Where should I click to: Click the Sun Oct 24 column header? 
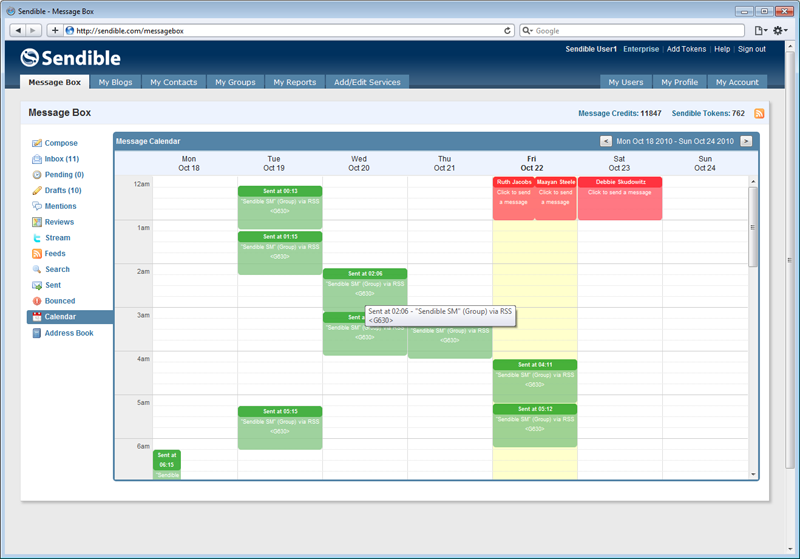coord(705,163)
